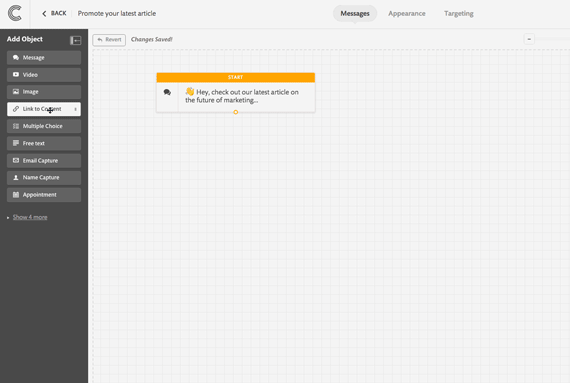Add a Name Capture object

pos(44,177)
